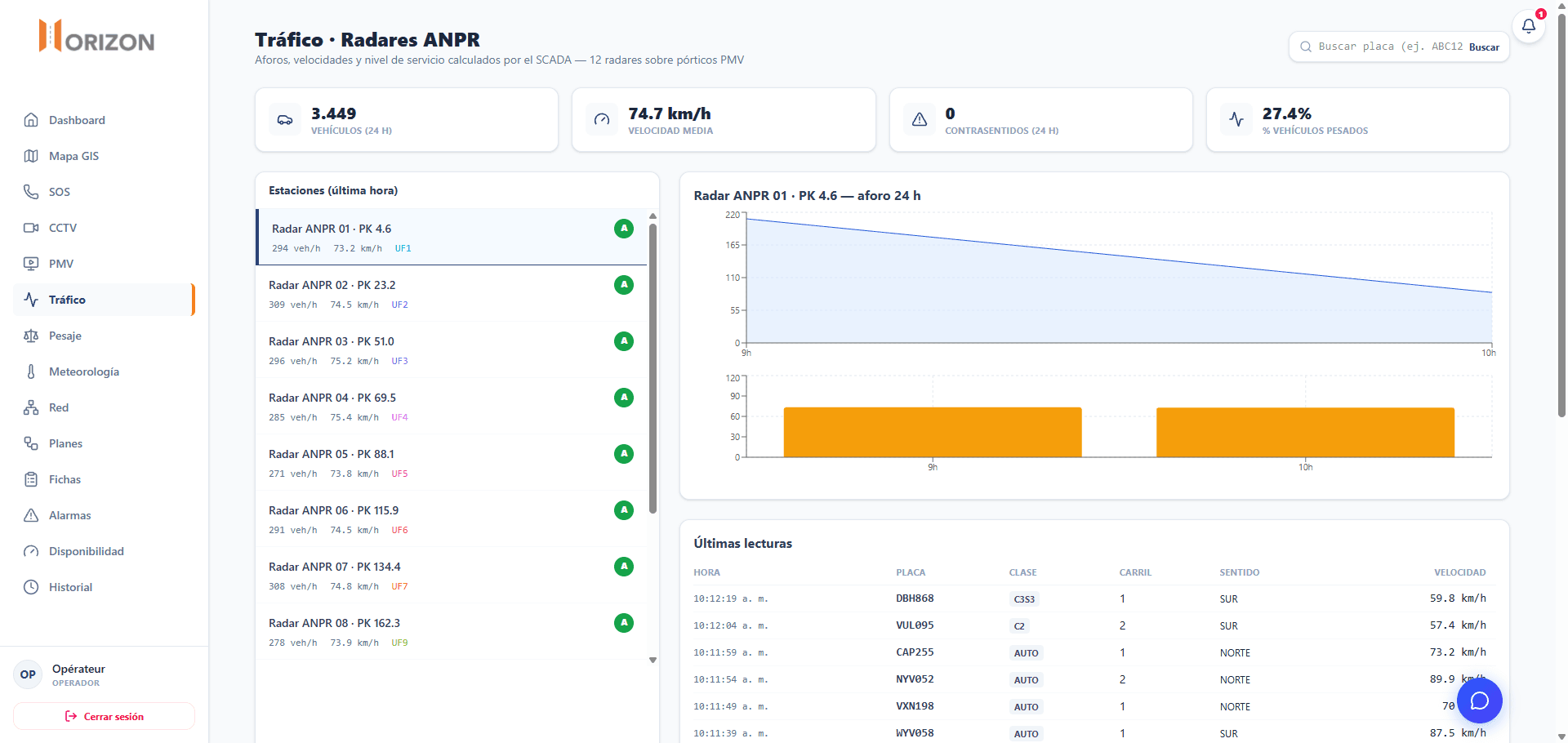This screenshot has height=743, width=1568.
Task: Click the pulse icon on vehículos pesados card
Action: point(1236,120)
